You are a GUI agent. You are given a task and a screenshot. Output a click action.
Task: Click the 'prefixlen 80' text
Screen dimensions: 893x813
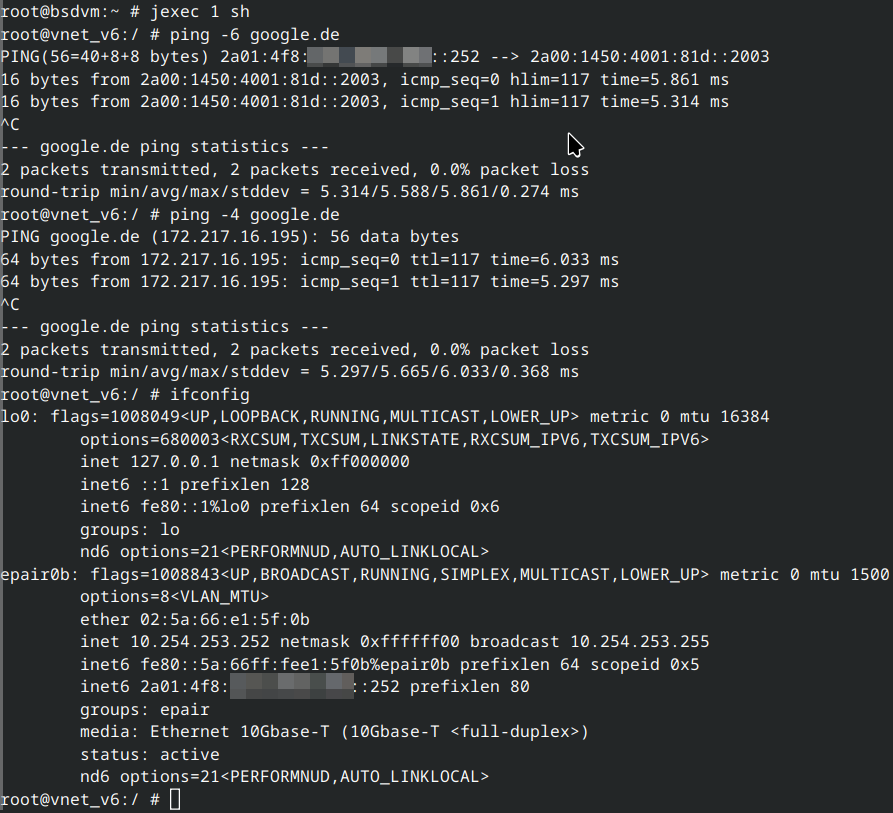pyautogui.click(x=470, y=687)
